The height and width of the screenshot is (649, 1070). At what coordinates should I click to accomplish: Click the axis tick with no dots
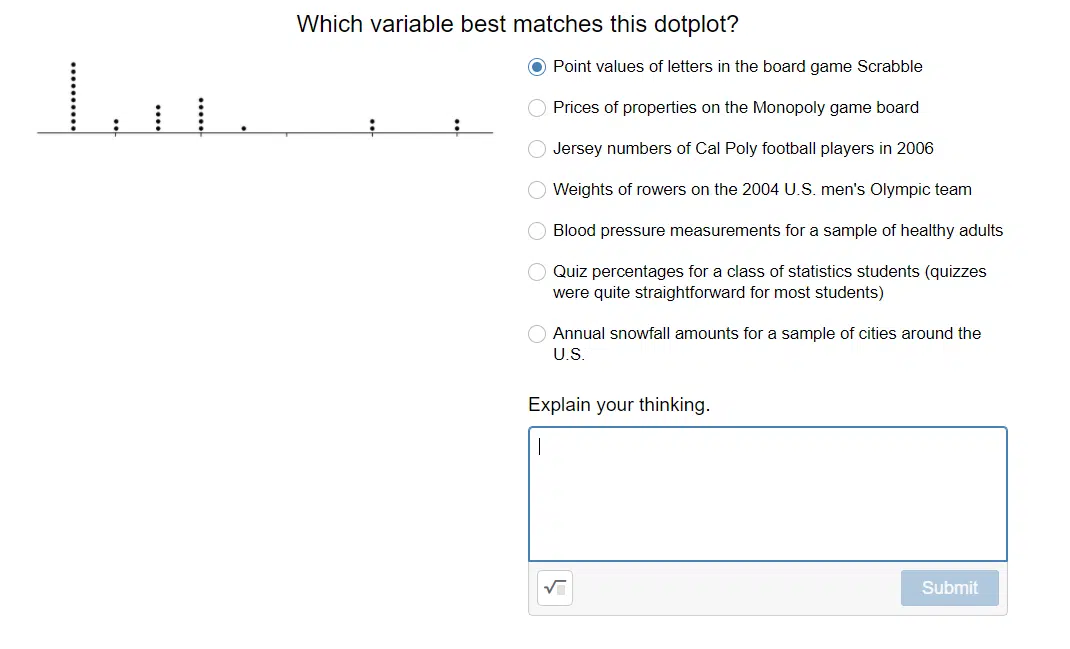287,134
